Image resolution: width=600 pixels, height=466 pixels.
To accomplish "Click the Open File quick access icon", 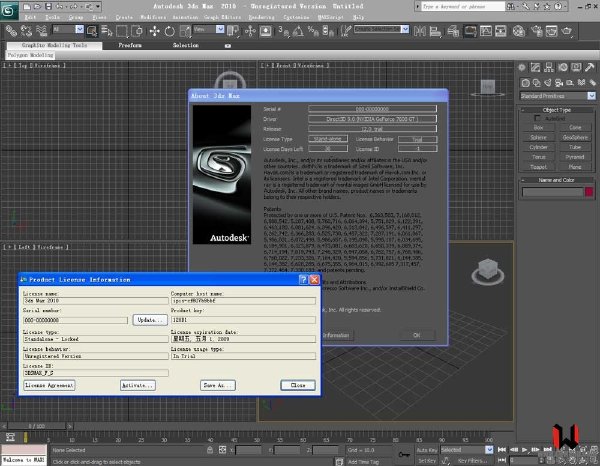I will [x=38, y=7].
